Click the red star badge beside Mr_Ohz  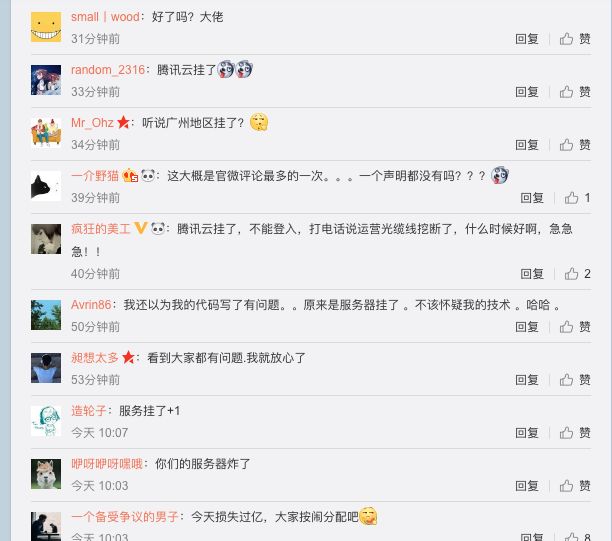click(x=123, y=123)
